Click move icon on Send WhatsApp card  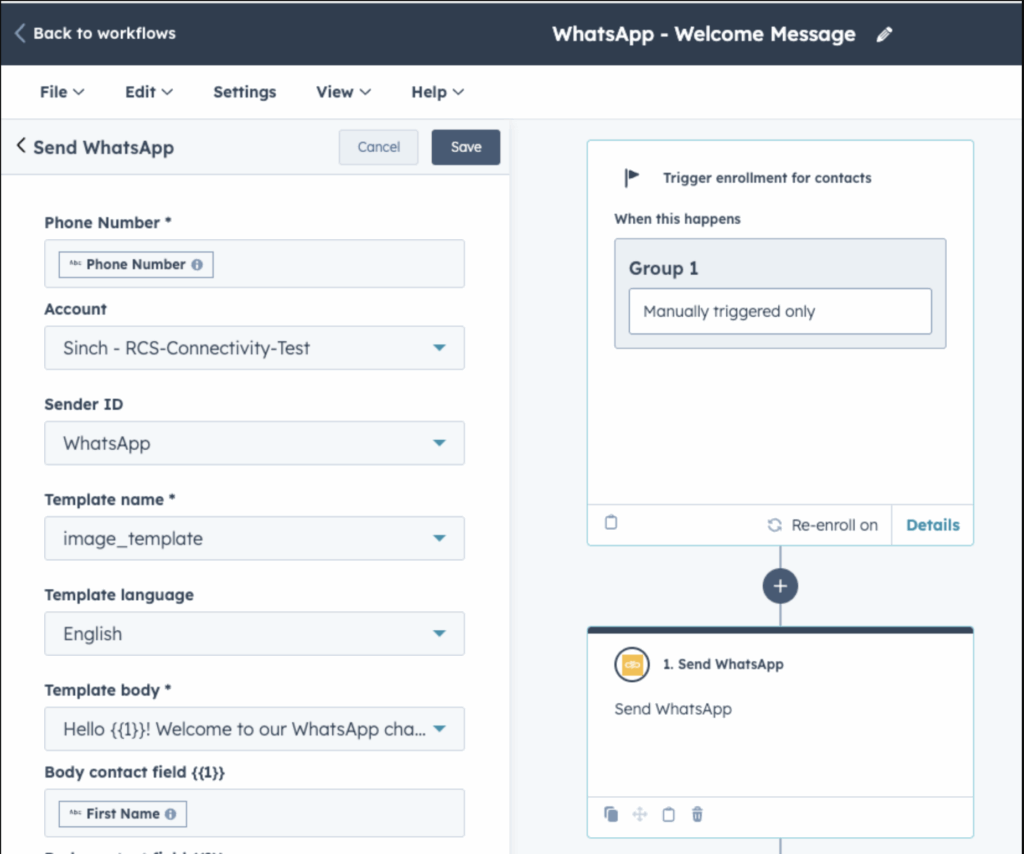point(640,814)
